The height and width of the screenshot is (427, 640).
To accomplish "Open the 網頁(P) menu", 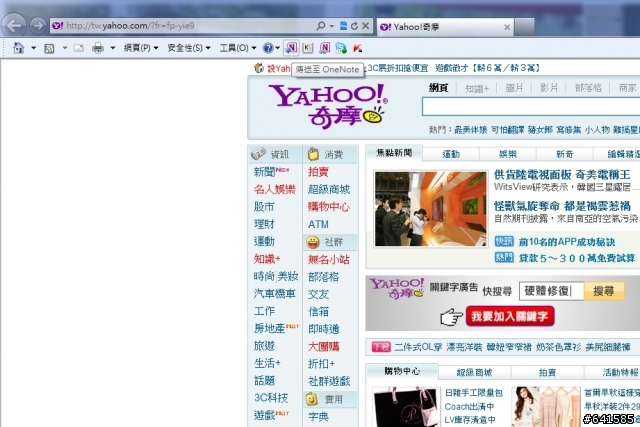I will pyautogui.click(x=141, y=48).
